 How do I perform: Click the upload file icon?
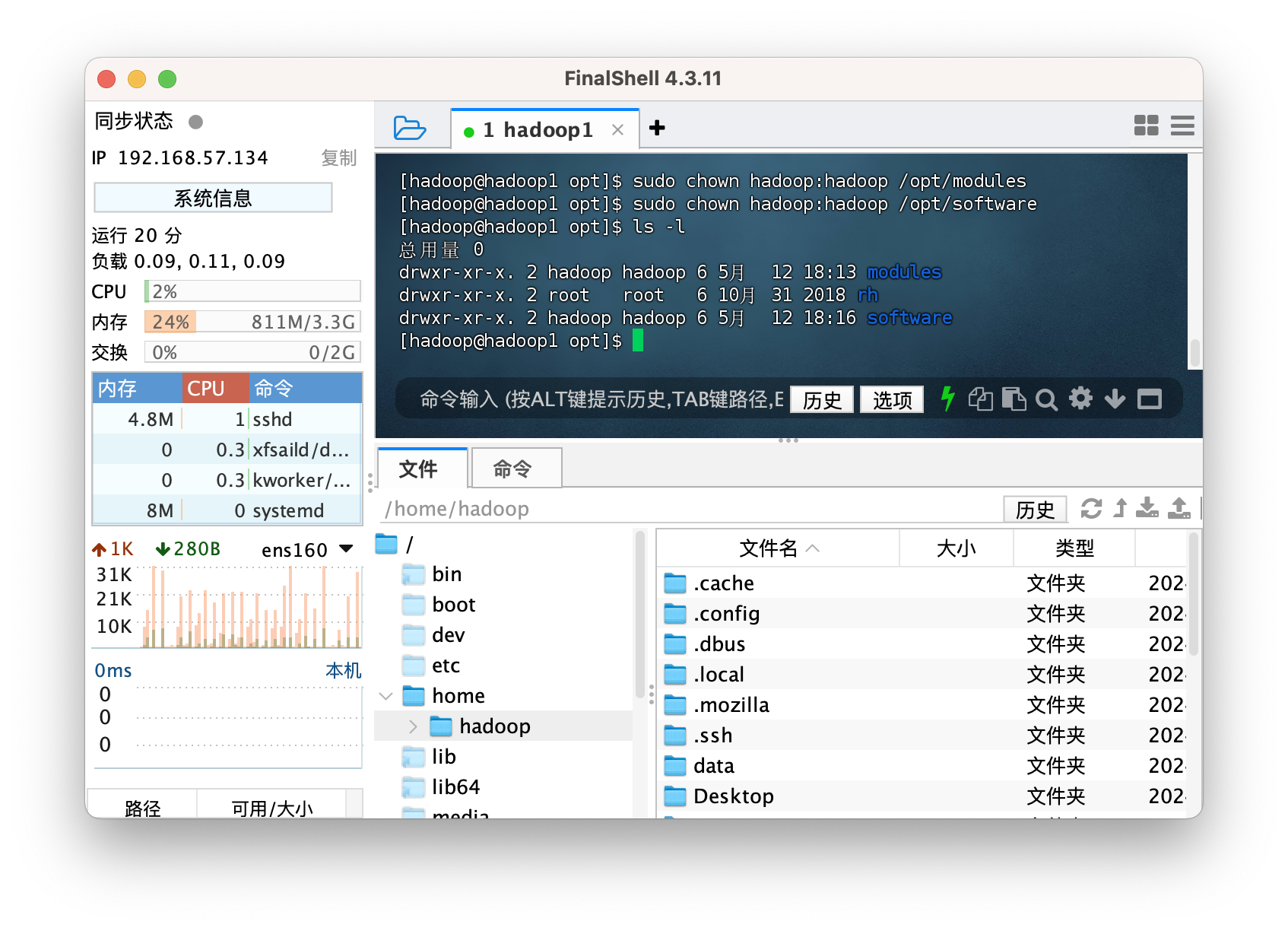coord(1179,508)
